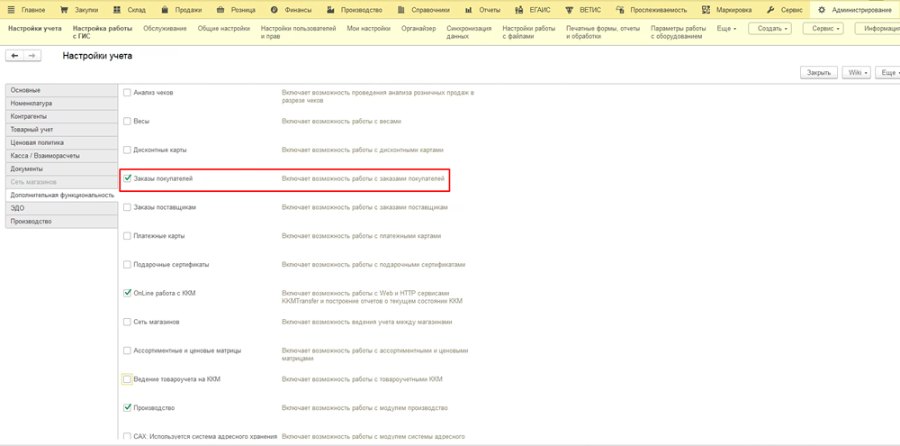Open the Финансы section icon
900x446 pixels.
(x=274, y=10)
